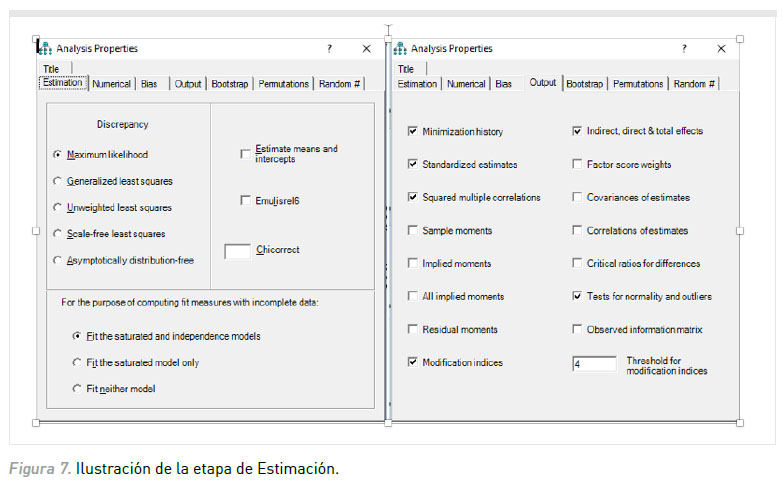Close the right Analysis Properties window
This screenshot has height=482, width=783.
(x=721, y=48)
